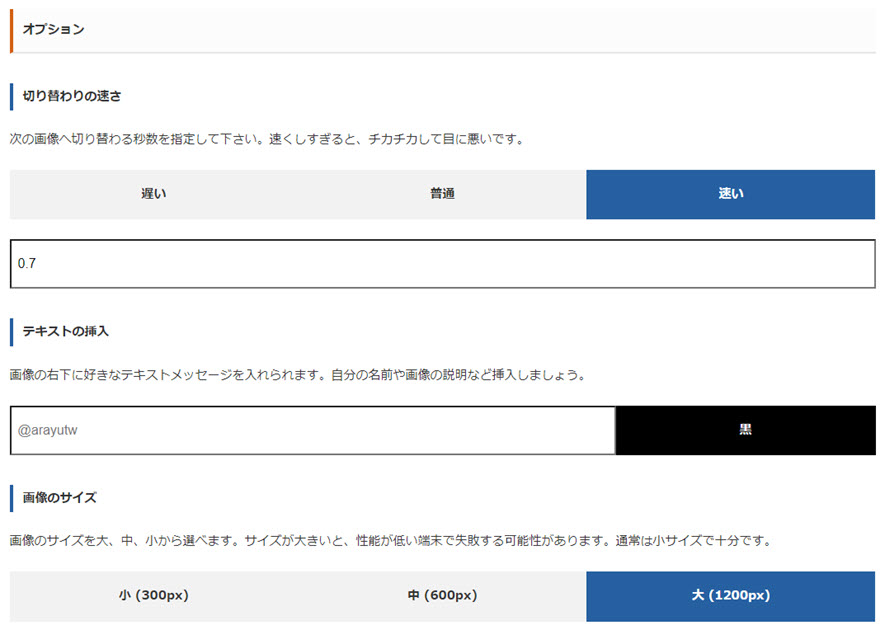Click the seconds input showing 0.7
Viewport: 885px width, 630px height.
442,263
